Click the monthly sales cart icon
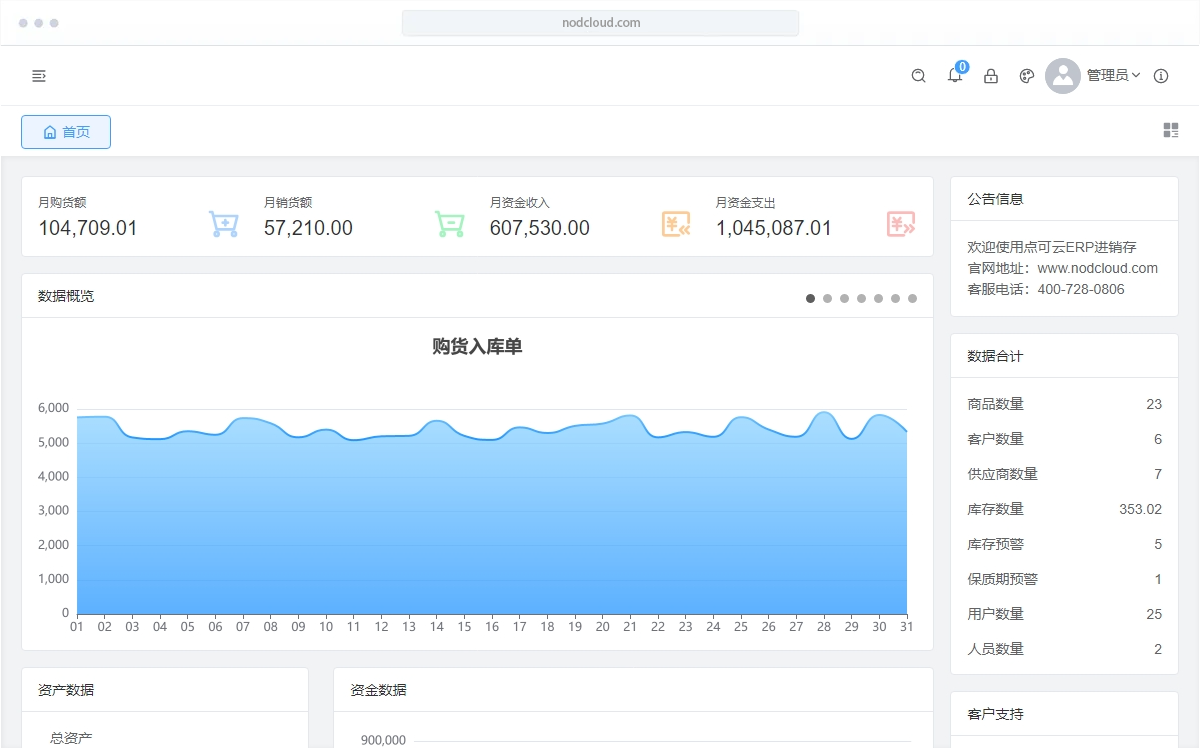Viewport: 1200px width, 749px height. click(449, 224)
